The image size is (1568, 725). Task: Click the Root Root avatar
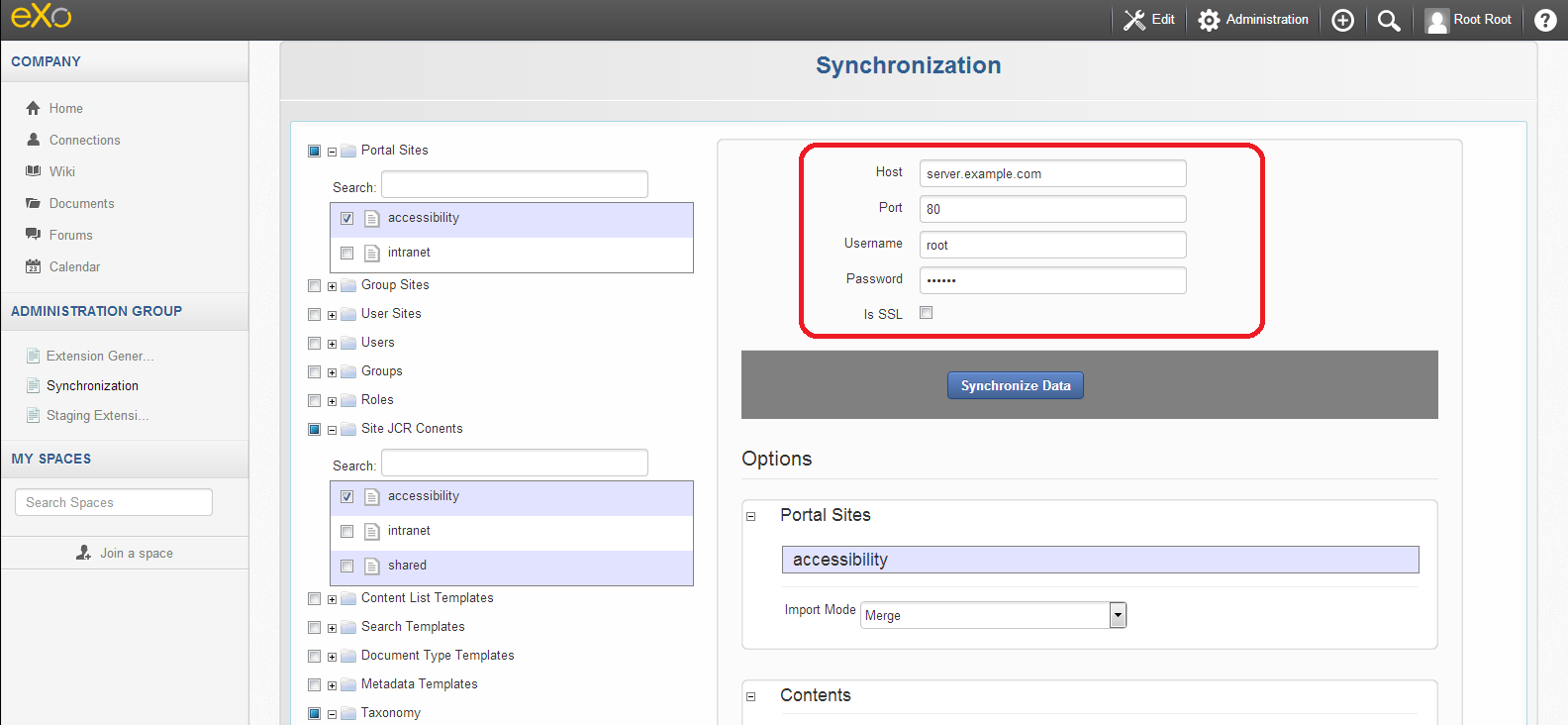pos(1436,20)
